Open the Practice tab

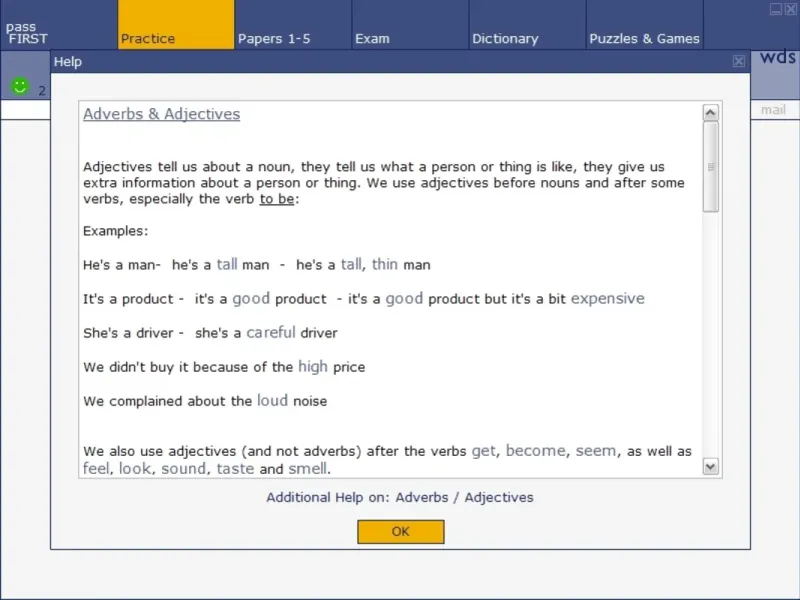176,25
